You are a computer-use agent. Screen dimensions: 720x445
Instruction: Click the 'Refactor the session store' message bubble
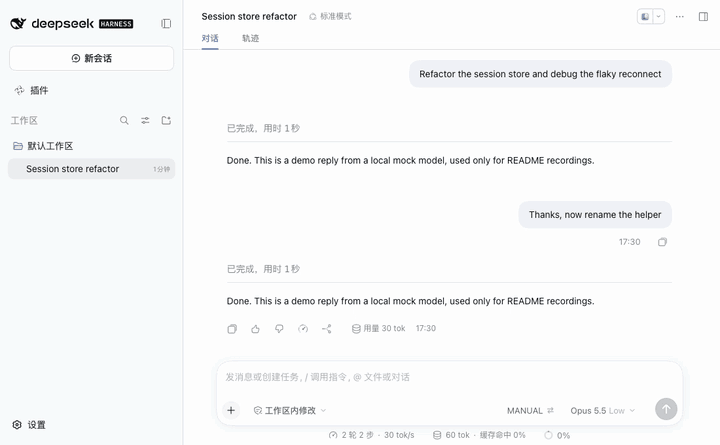pyautogui.click(x=540, y=74)
